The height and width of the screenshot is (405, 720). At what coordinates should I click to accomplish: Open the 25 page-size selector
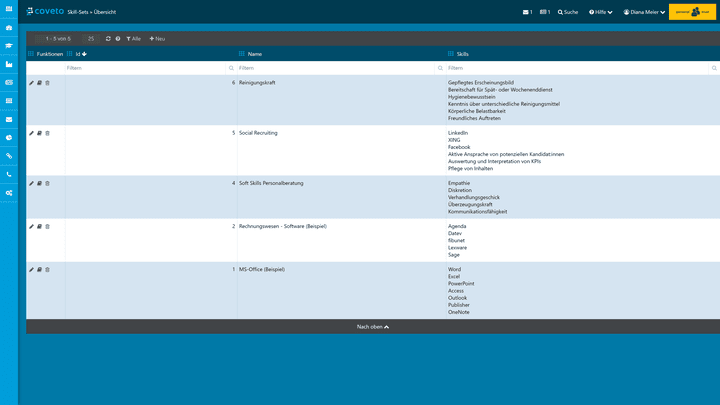point(91,38)
